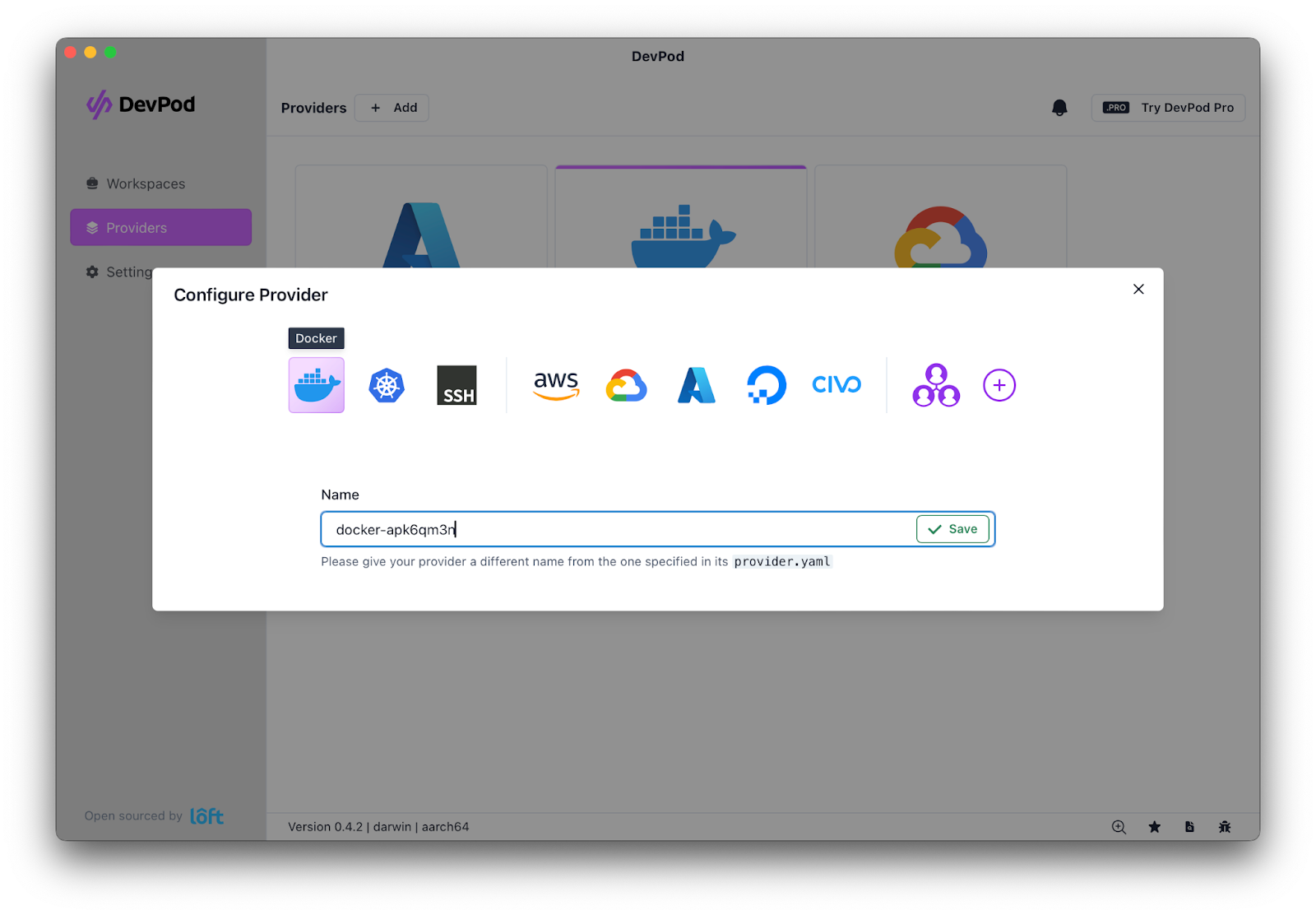The image size is (1316, 915).
Task: Close the Configure Provider dialog
Action: pyautogui.click(x=1138, y=289)
